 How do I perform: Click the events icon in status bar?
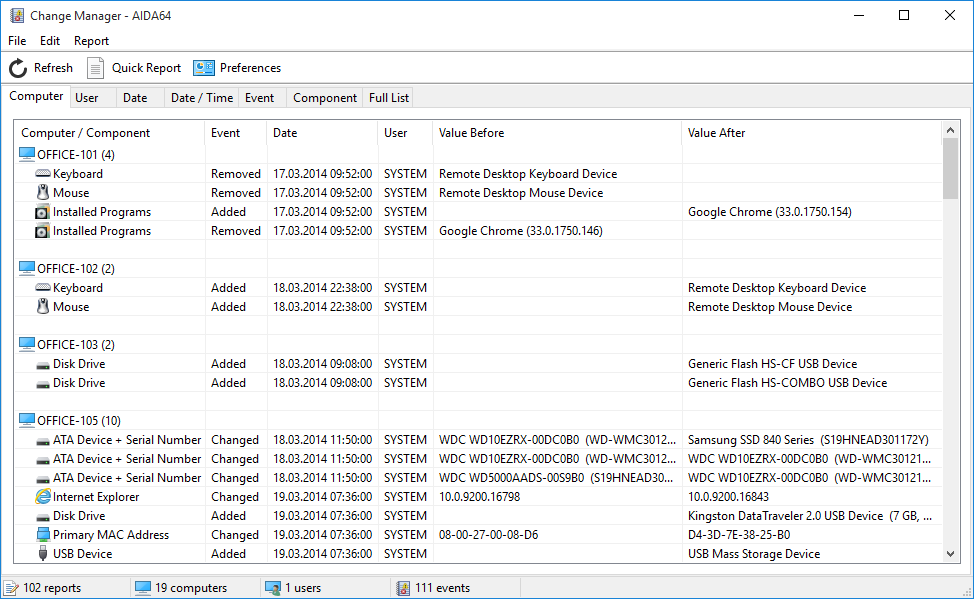pos(403,588)
